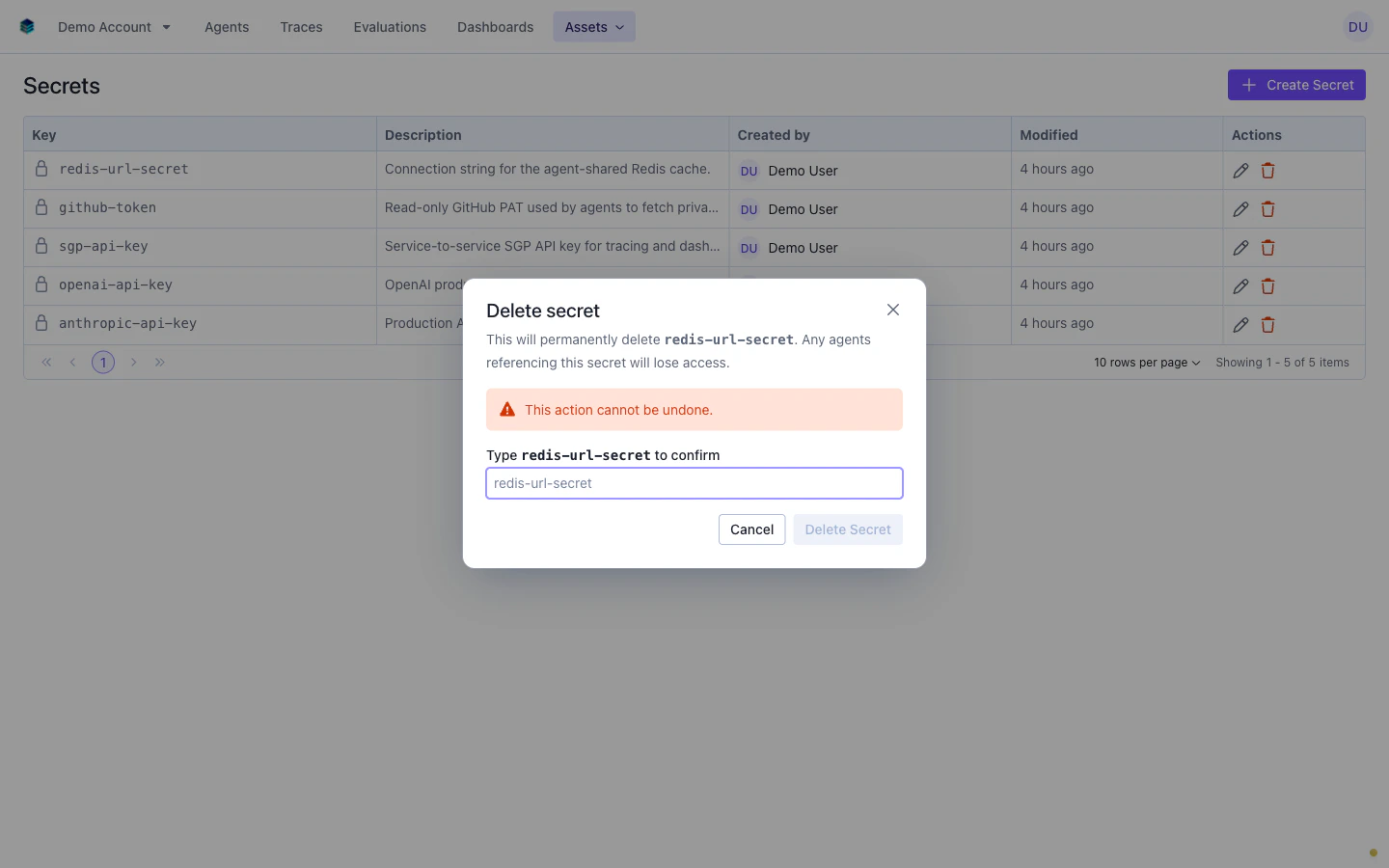Viewport: 1389px width, 868px height.
Task: Click the GitHub PAT description cell
Action: click(552, 207)
